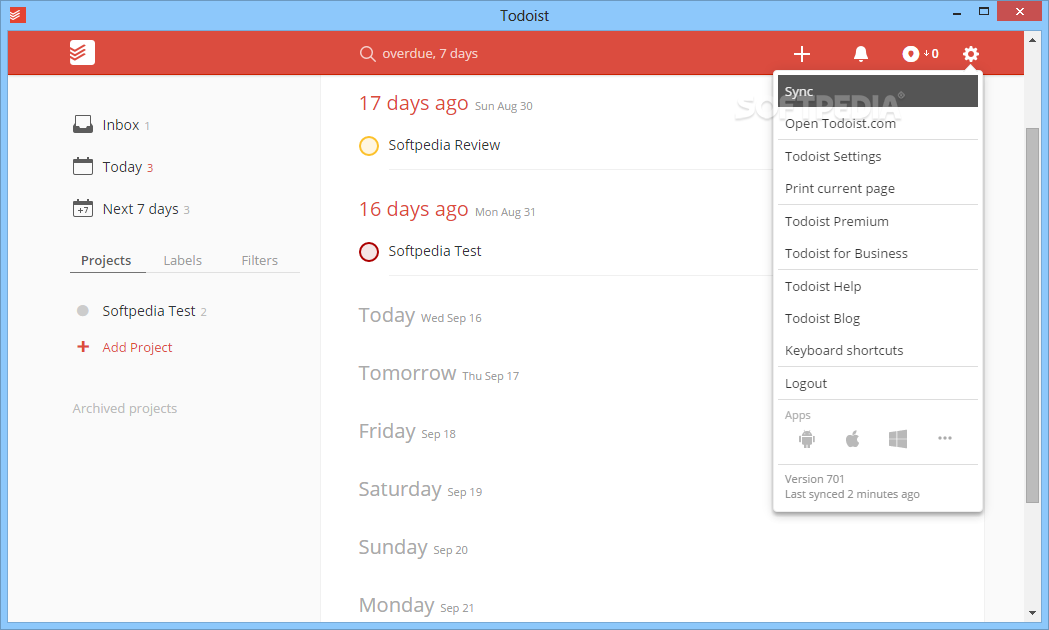Click the search magnifier icon

pos(367,54)
